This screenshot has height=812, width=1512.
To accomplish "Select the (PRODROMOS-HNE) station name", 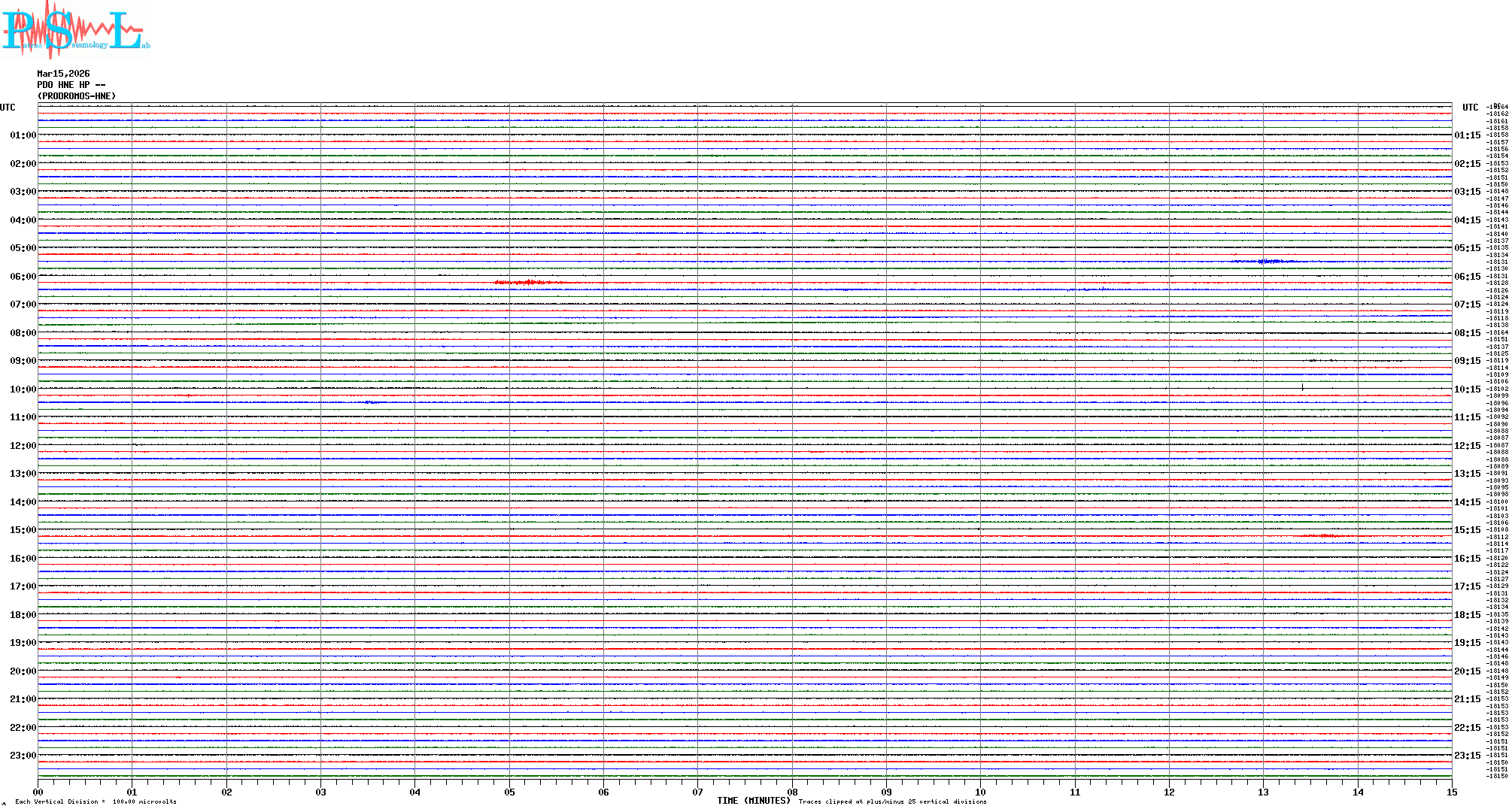I will pyautogui.click(x=77, y=96).
